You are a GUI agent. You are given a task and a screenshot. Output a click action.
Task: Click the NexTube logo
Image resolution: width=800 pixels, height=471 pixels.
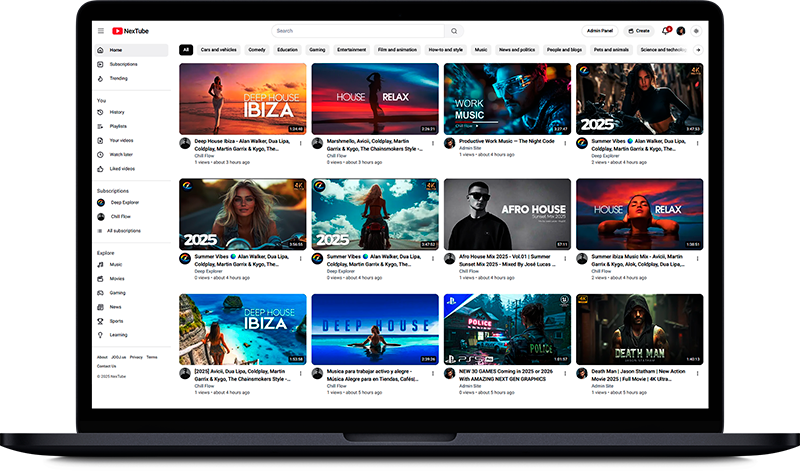pyautogui.click(x=131, y=31)
